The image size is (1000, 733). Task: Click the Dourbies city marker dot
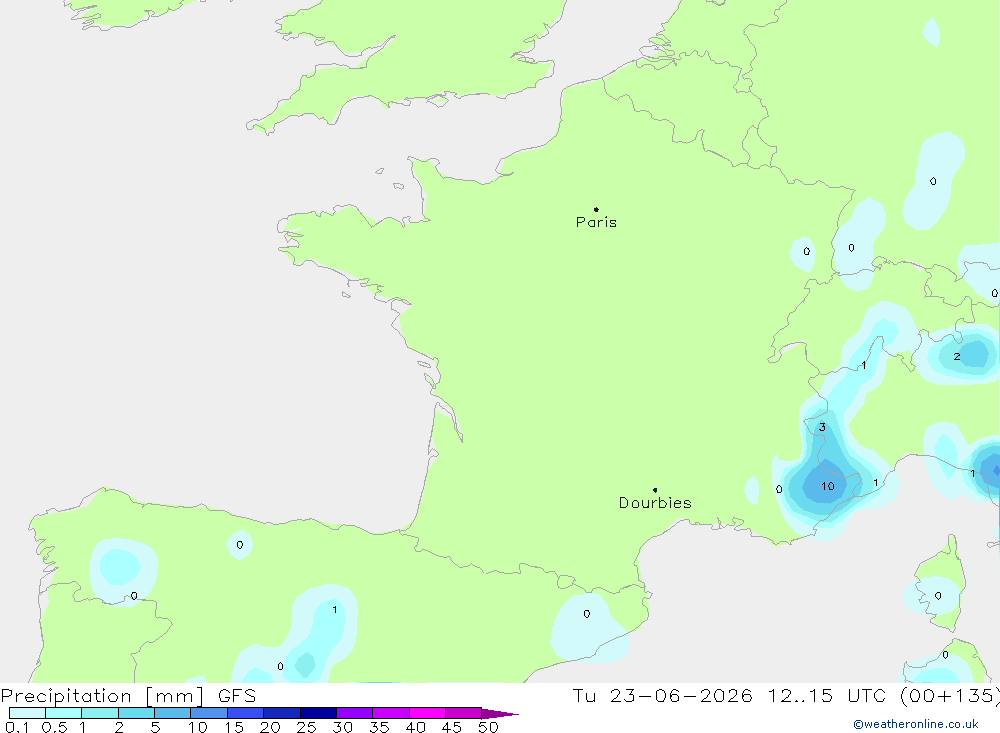point(655,490)
